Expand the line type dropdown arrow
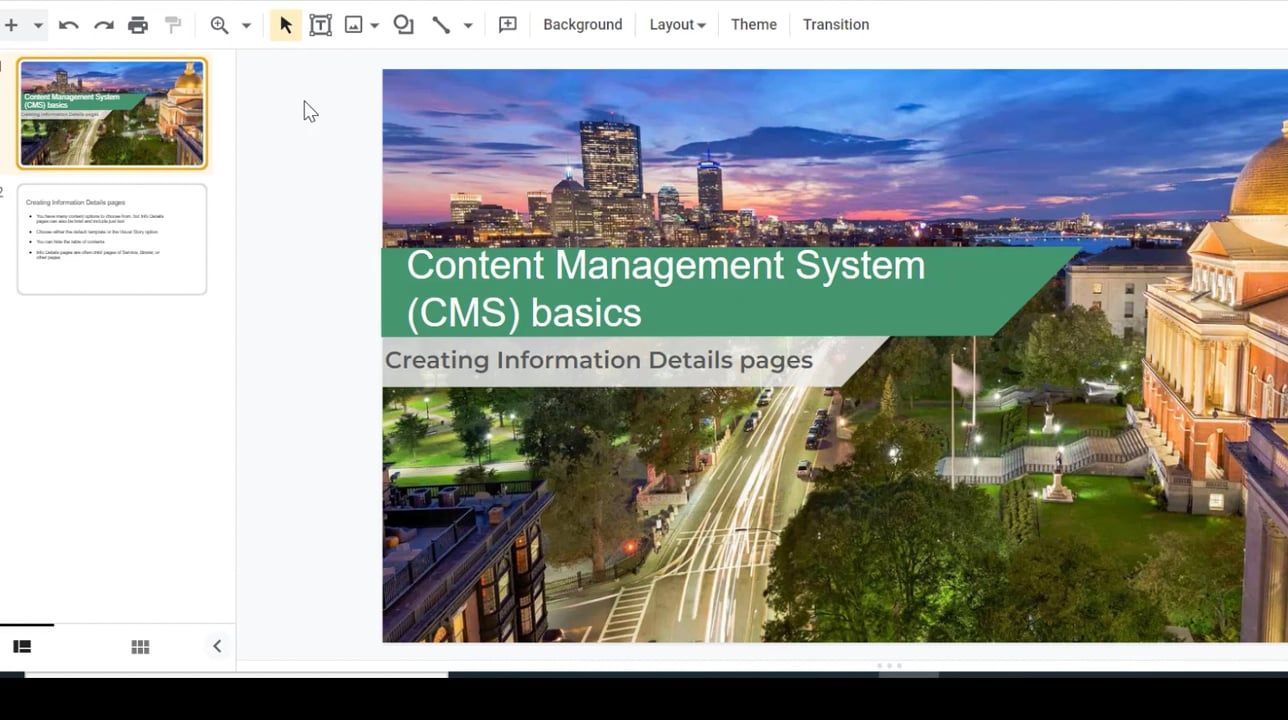Image resolution: width=1288 pixels, height=720 pixels. point(467,25)
